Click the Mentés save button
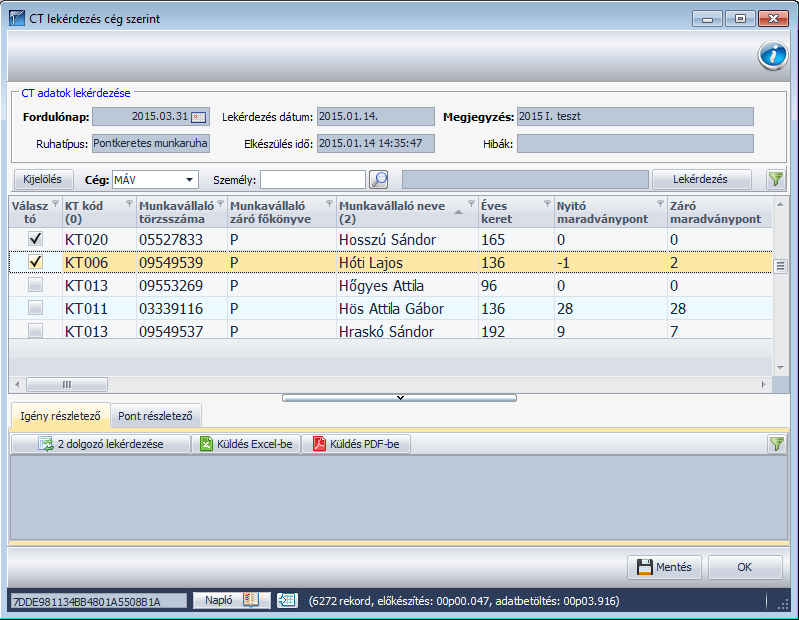Image resolution: width=799 pixels, height=620 pixels. coord(664,567)
